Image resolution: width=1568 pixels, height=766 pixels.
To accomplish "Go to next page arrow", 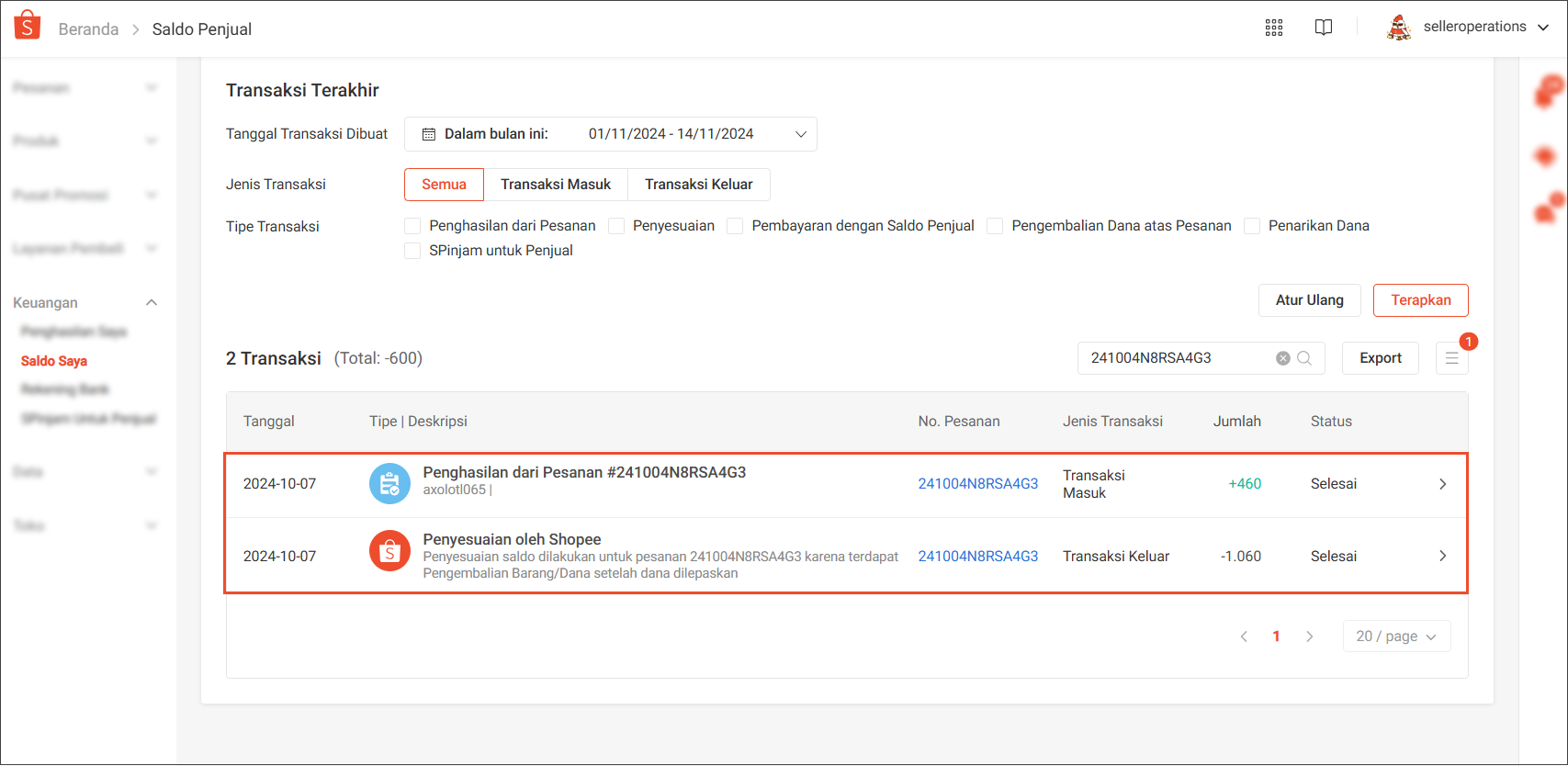I will [1309, 636].
